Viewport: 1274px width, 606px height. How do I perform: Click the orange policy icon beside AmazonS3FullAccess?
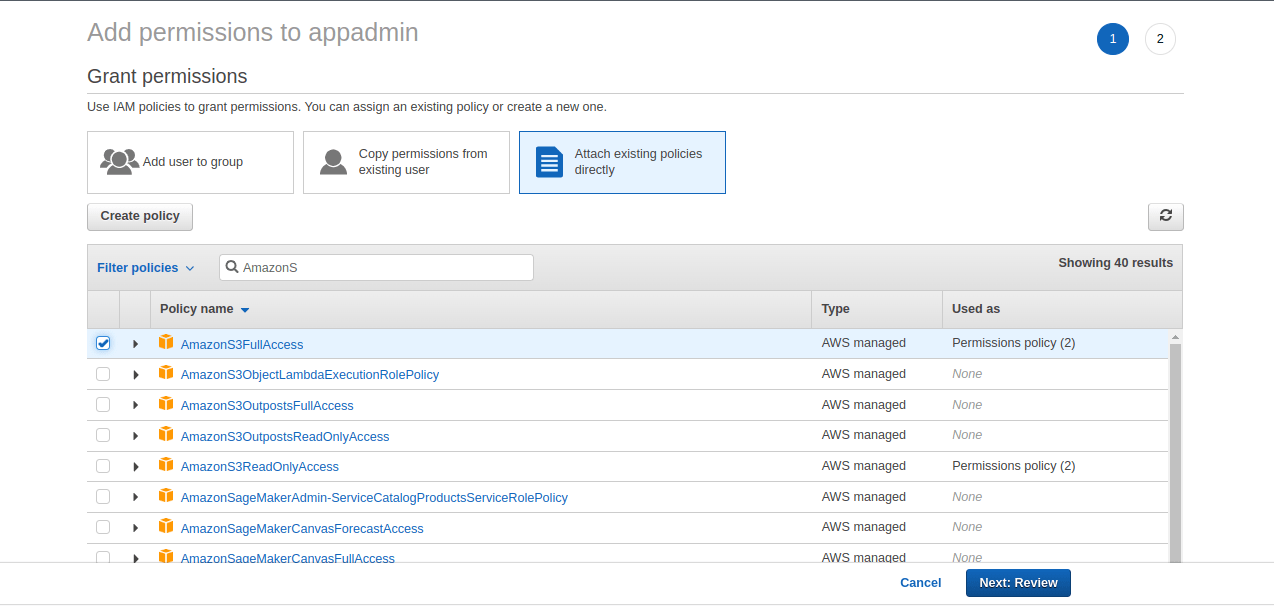tap(166, 342)
